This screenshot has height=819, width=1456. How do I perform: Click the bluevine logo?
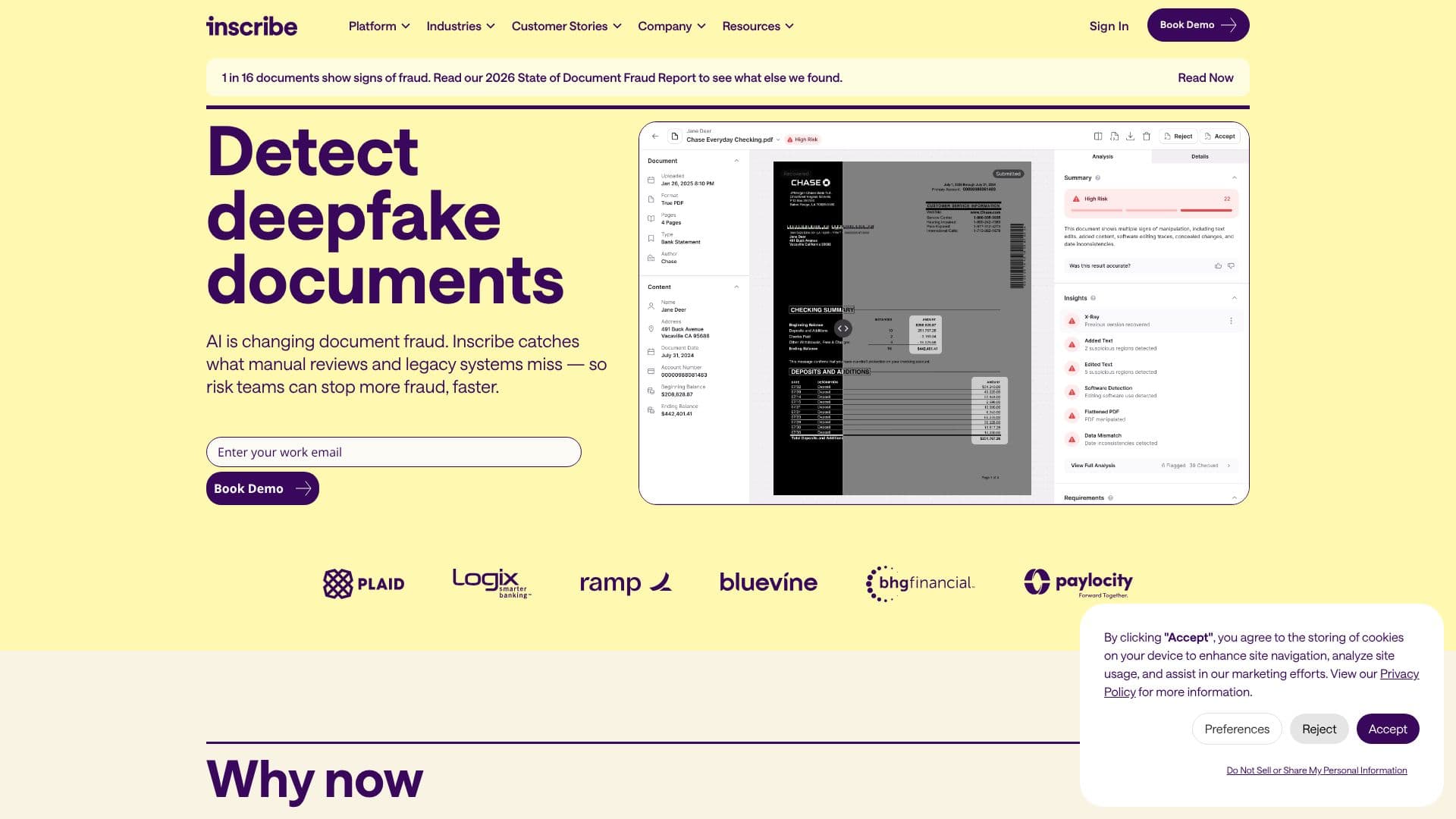click(768, 582)
